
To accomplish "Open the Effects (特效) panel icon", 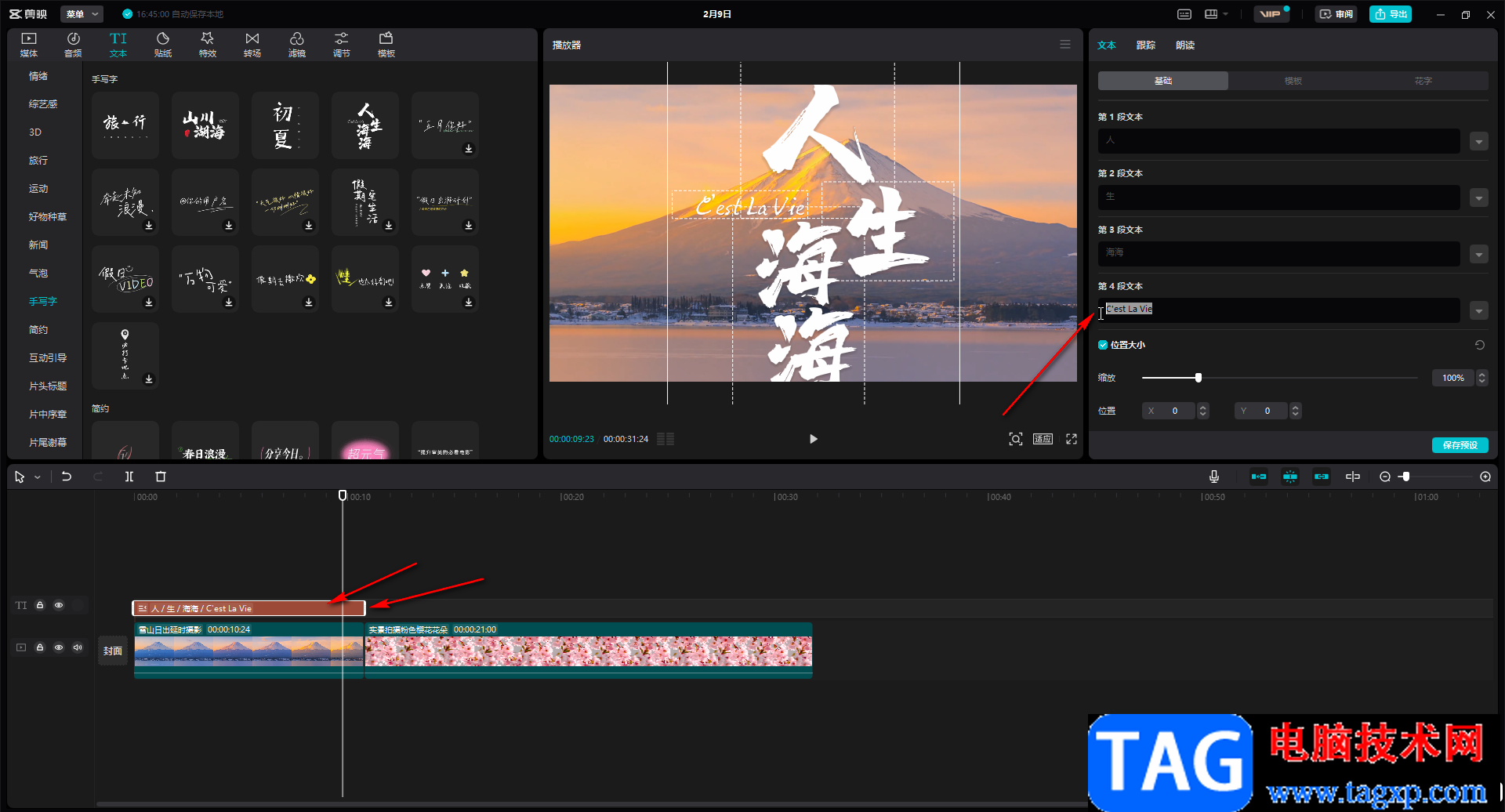I will [208, 45].
